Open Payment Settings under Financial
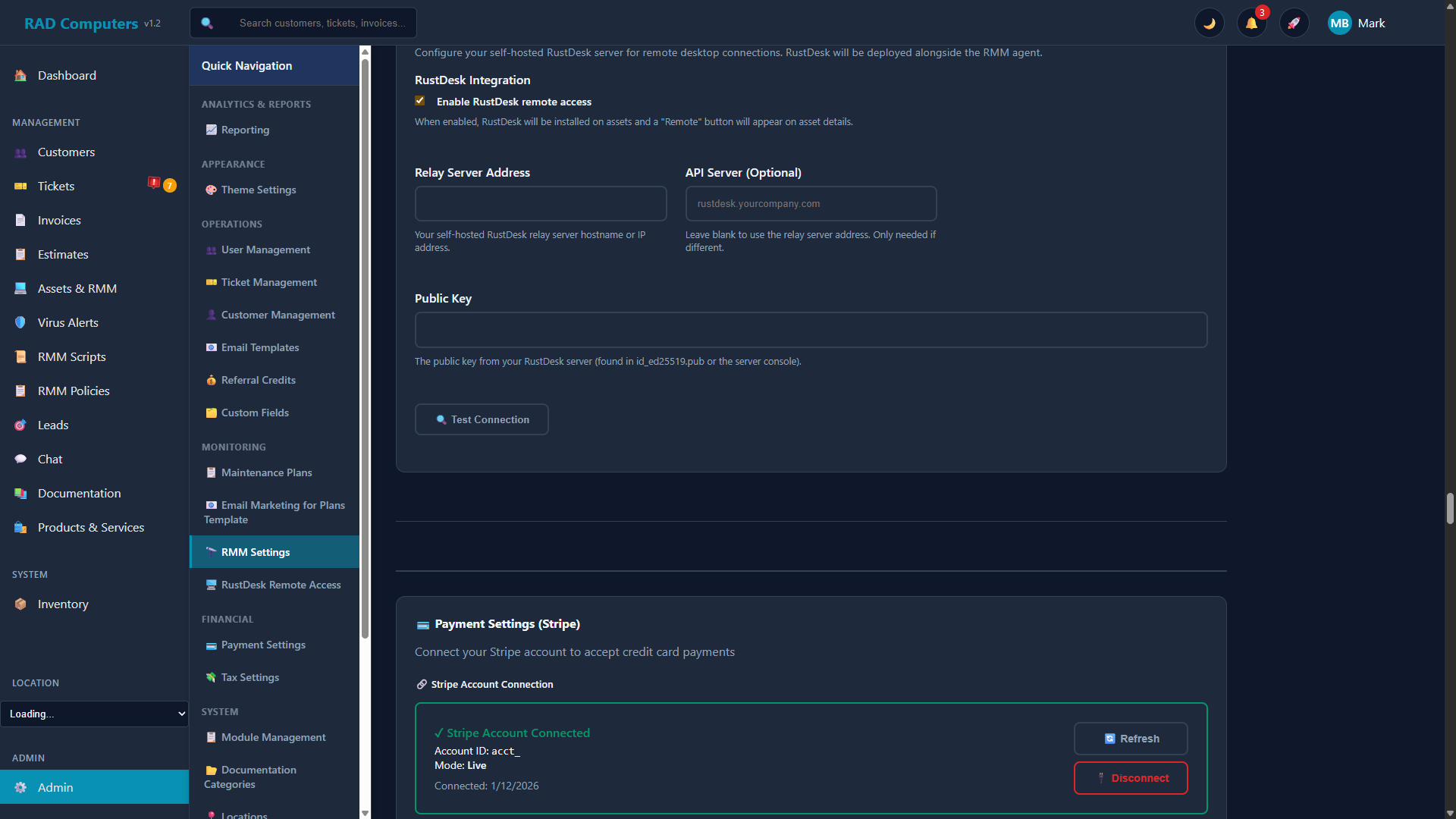Screen dimensions: 1456x819 pos(263,645)
